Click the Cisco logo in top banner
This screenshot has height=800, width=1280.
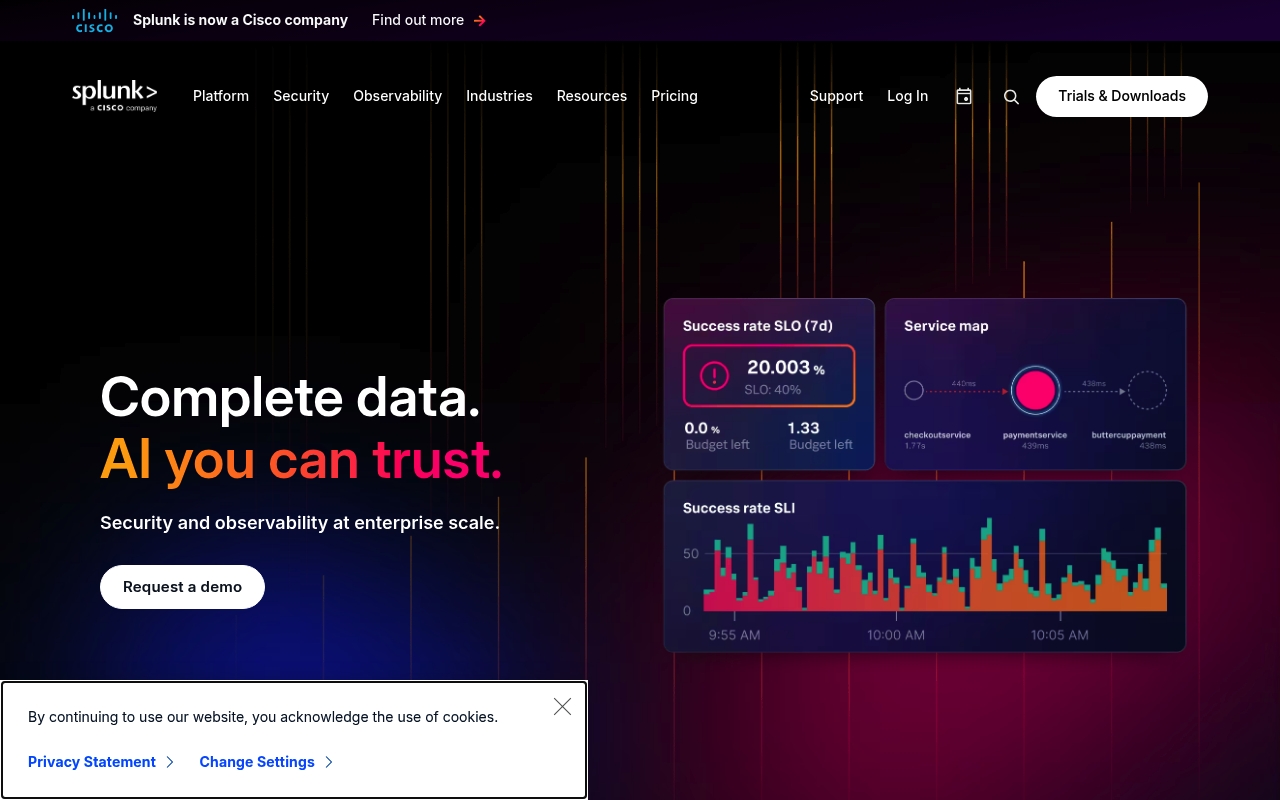click(95, 20)
